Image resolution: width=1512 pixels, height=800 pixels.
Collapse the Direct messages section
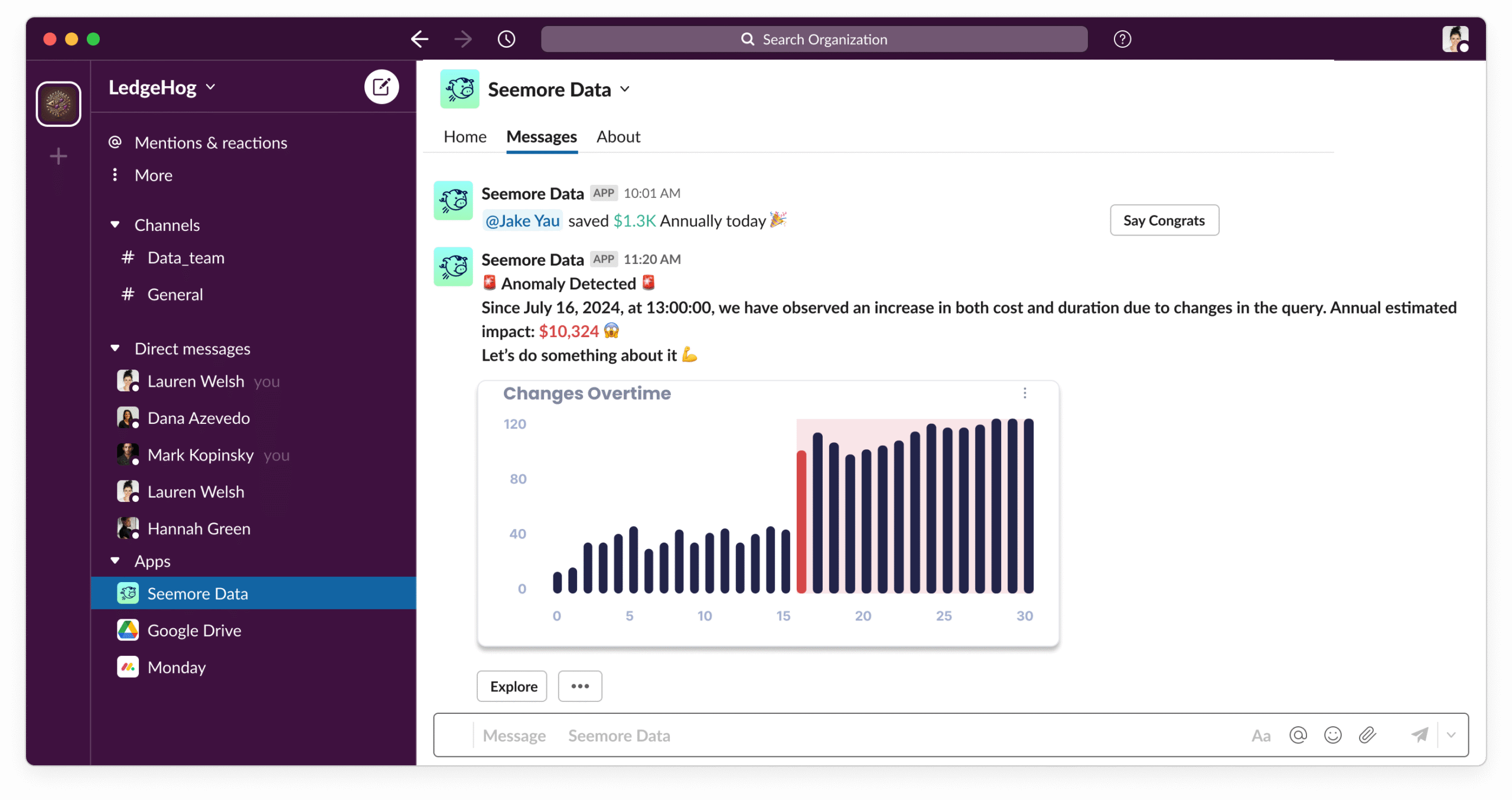coord(115,349)
